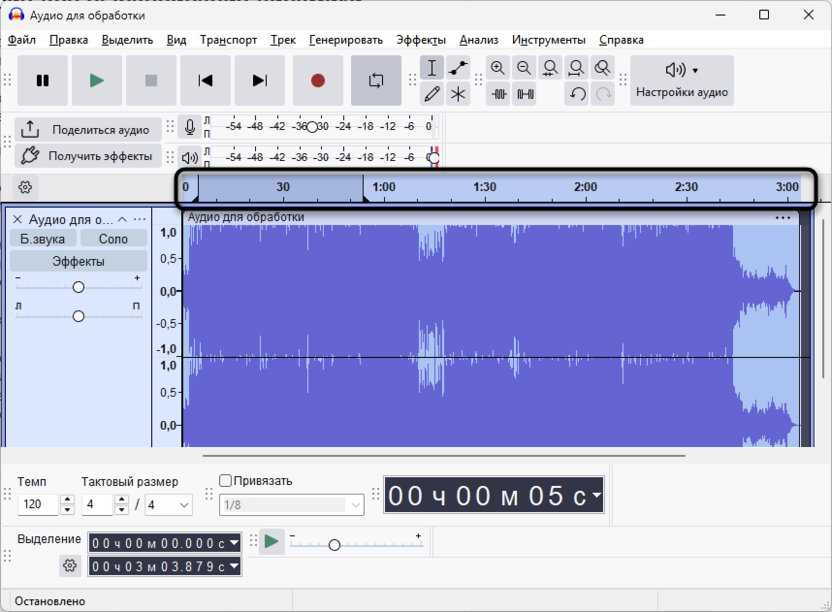Check the Привязать checkbox

(225, 480)
